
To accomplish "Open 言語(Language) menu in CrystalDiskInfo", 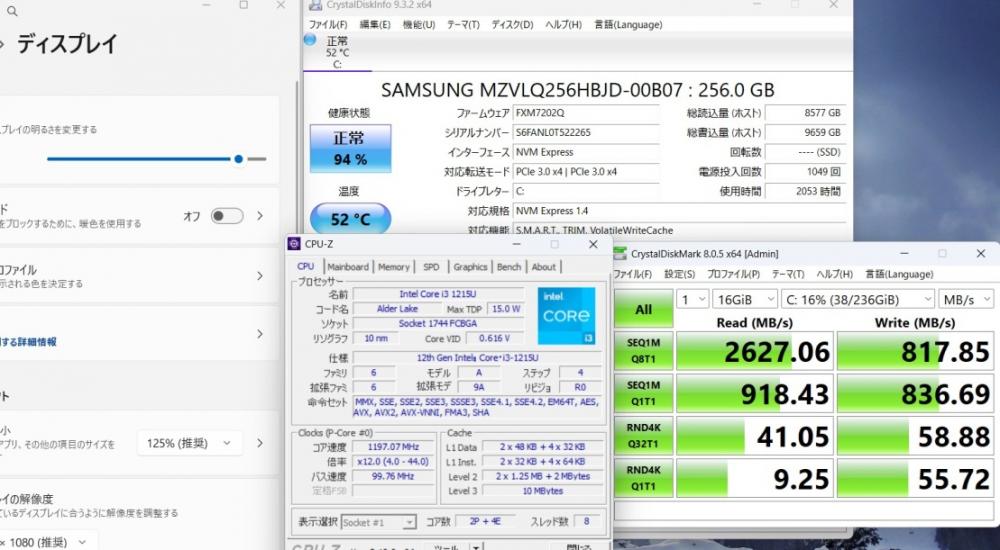I will click(628, 24).
